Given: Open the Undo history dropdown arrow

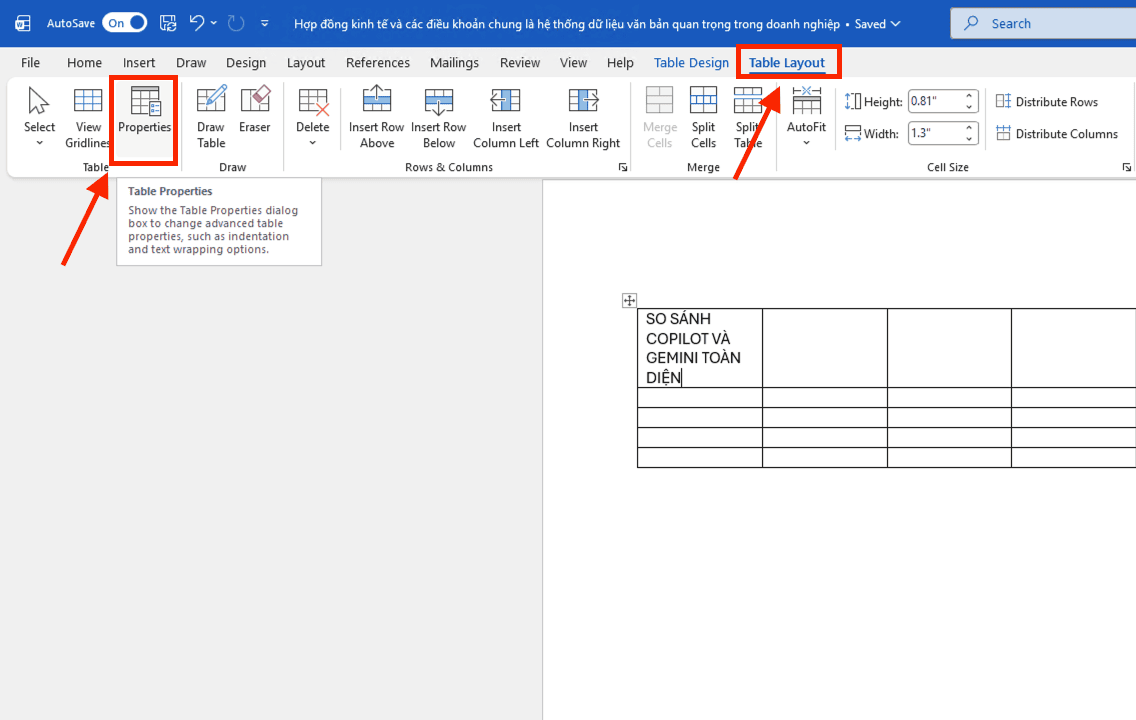Looking at the screenshot, I should click(214, 23).
